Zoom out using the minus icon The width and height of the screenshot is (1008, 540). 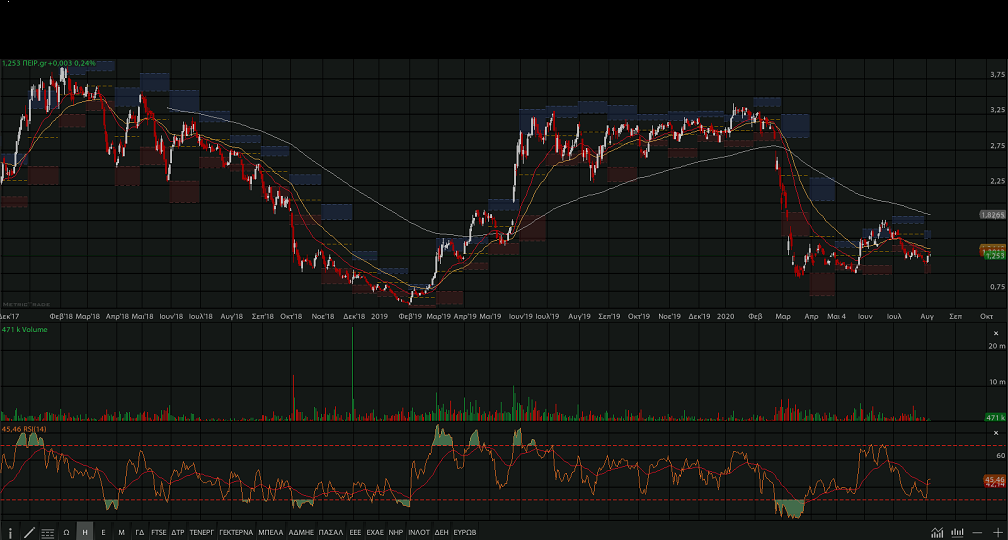pyautogui.click(x=977, y=532)
